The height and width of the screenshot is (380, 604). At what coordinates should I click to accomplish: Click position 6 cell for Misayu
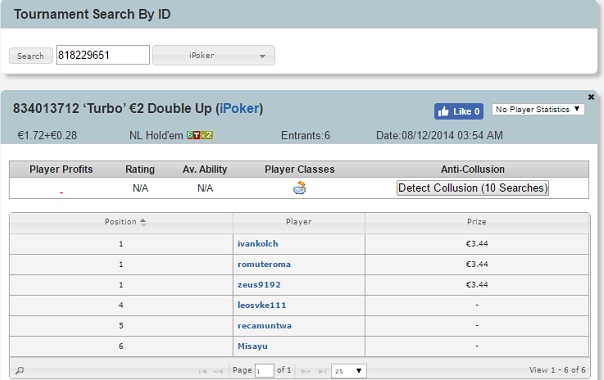point(121,346)
